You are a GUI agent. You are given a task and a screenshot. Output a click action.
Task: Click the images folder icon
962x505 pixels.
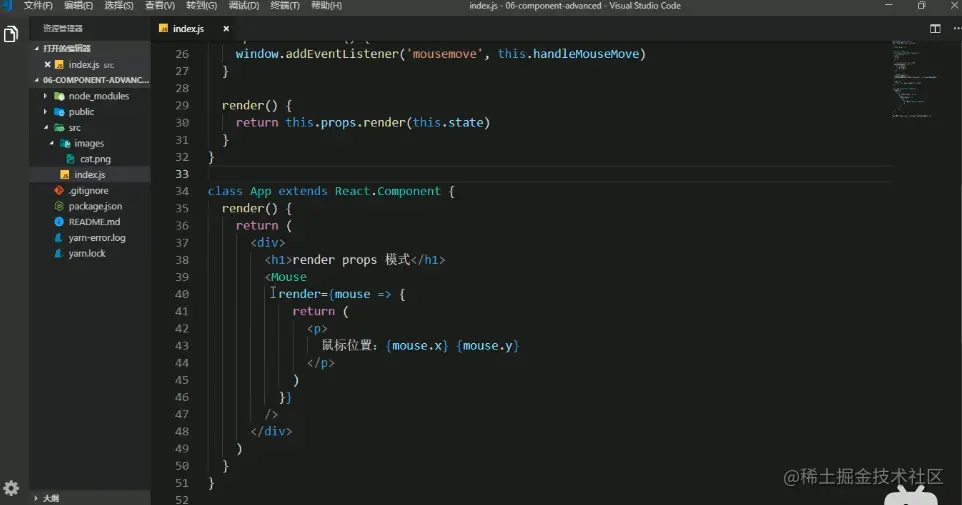[65, 144]
